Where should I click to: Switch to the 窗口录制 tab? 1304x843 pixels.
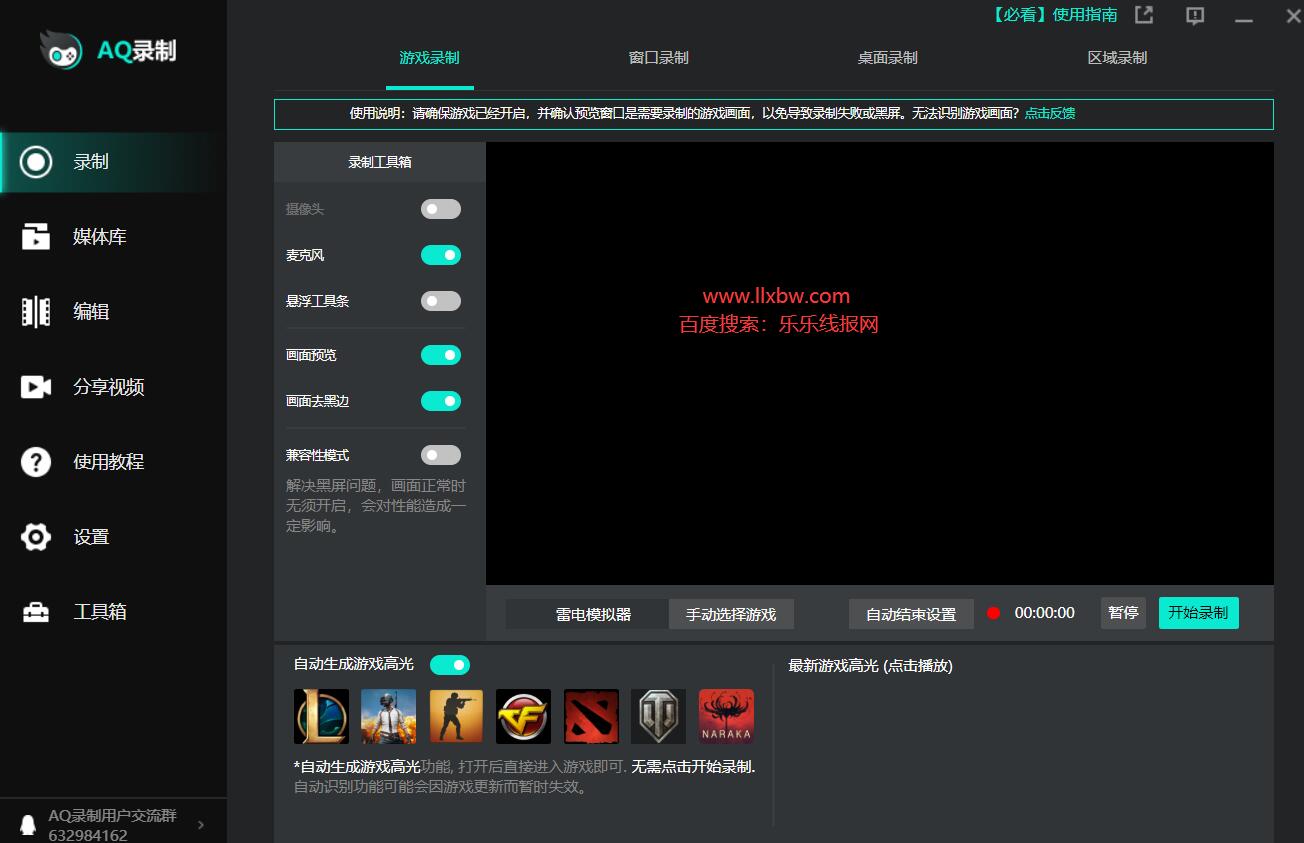click(657, 58)
